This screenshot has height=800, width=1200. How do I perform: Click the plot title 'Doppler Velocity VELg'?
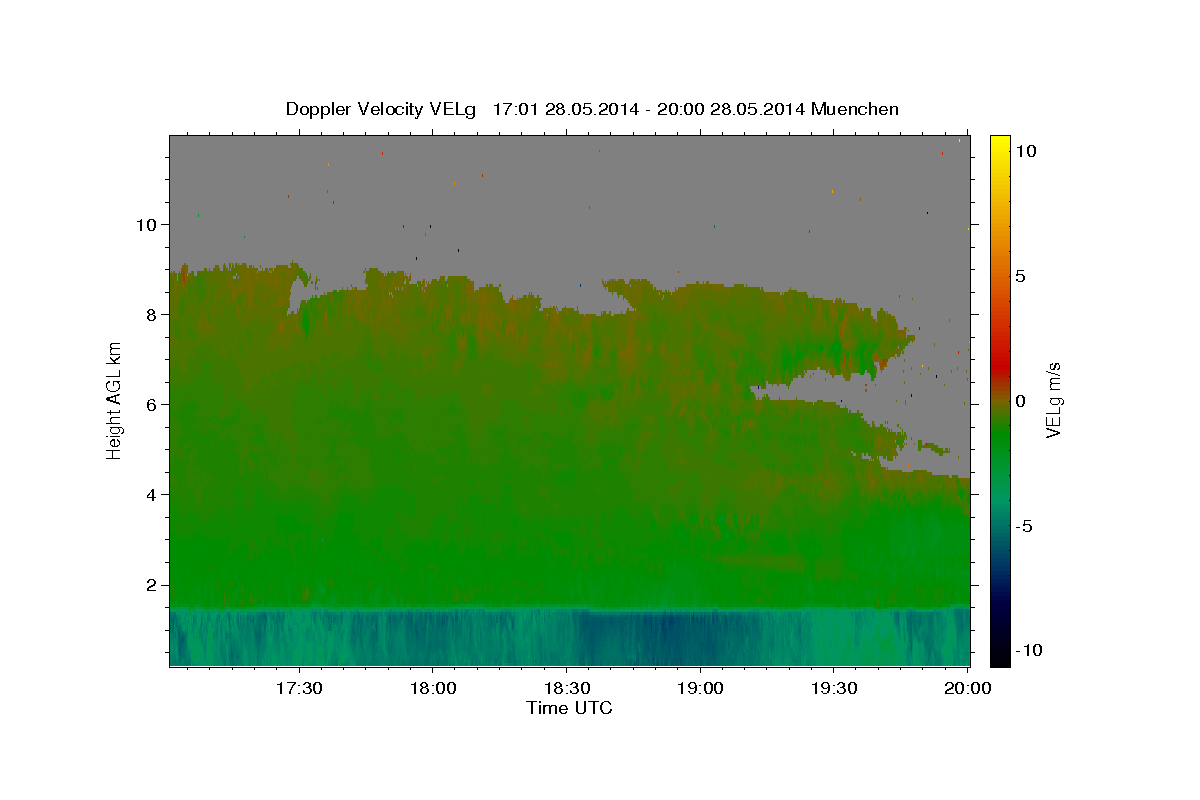tap(380, 109)
